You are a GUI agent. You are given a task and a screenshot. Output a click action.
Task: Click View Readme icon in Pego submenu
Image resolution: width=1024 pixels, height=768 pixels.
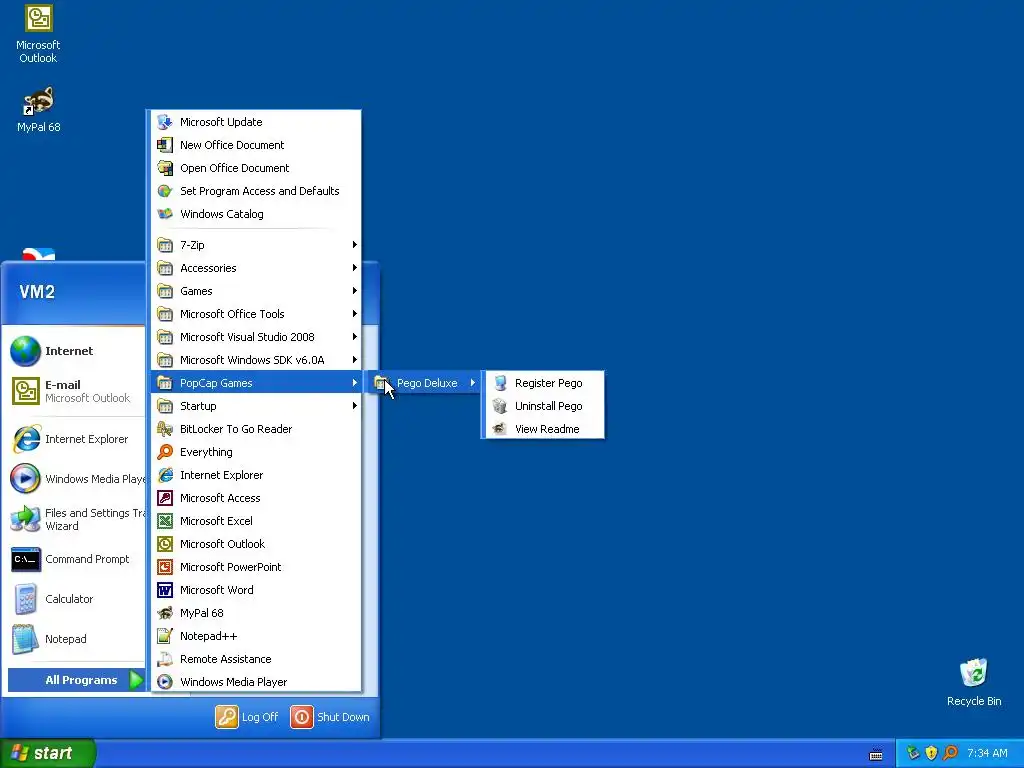pos(500,429)
